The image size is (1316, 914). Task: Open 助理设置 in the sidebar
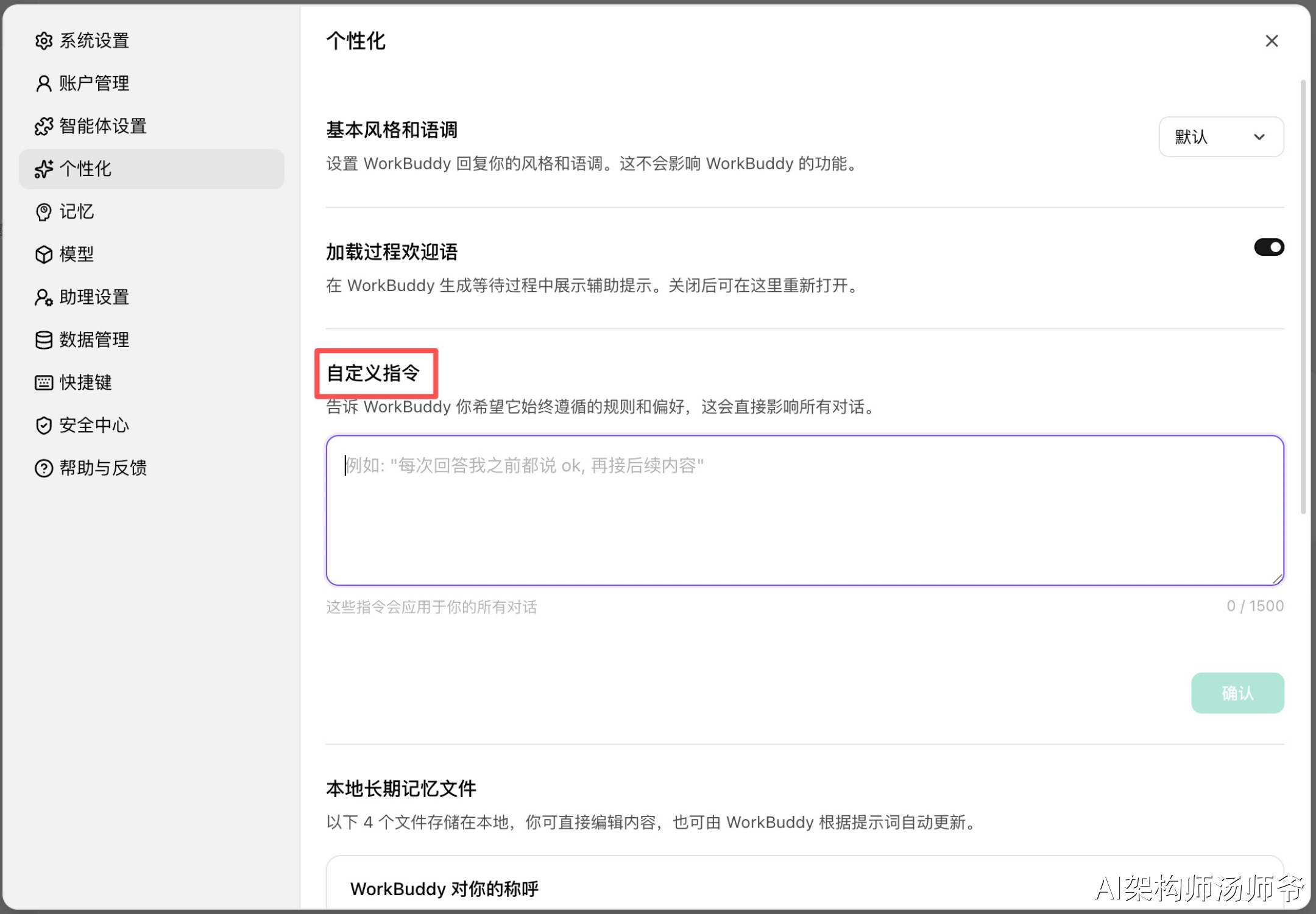[x=152, y=297]
